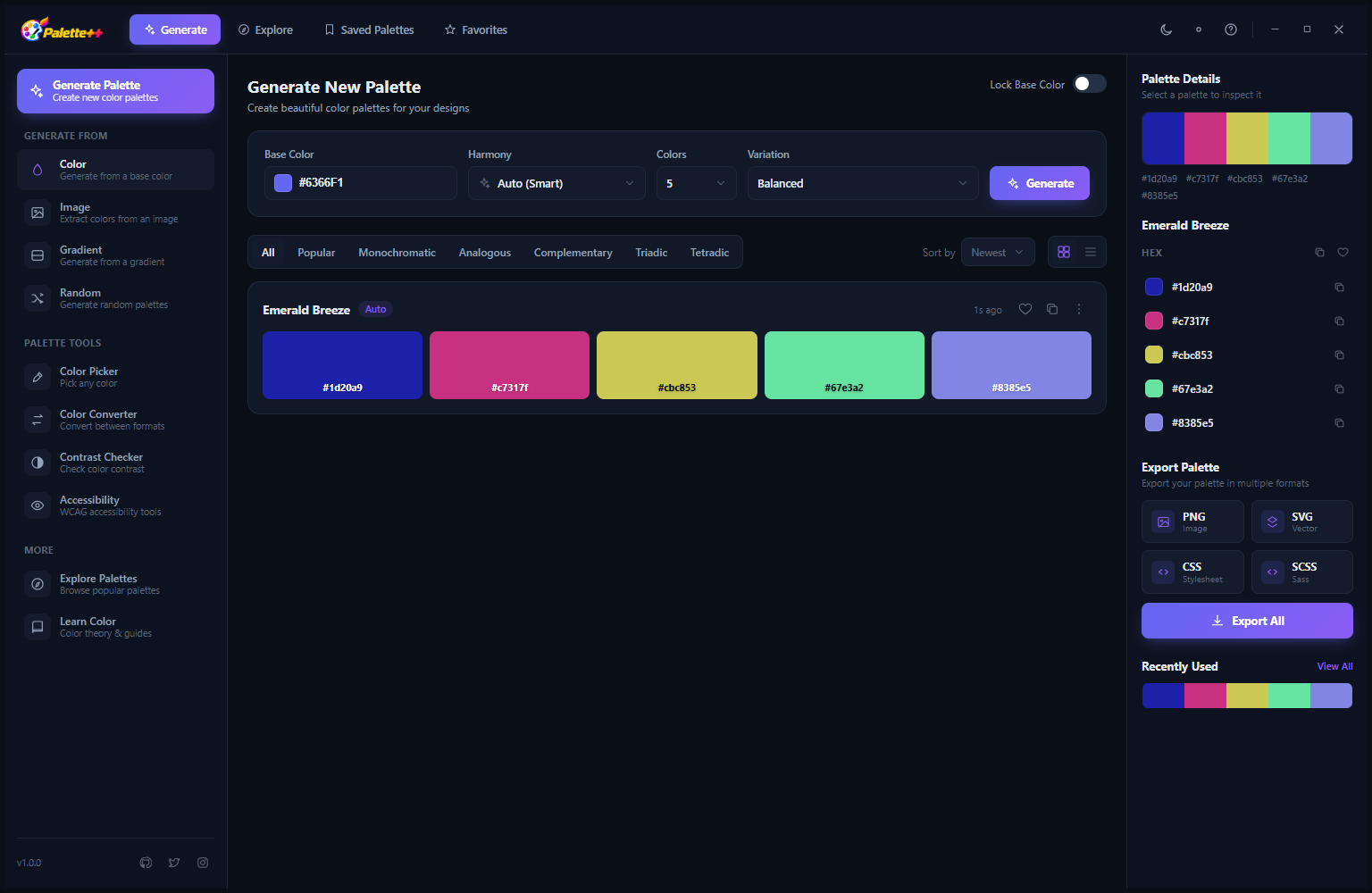Favorite the Emerald Breeze palette card
This screenshot has width=1372, height=893.
pos(1025,309)
